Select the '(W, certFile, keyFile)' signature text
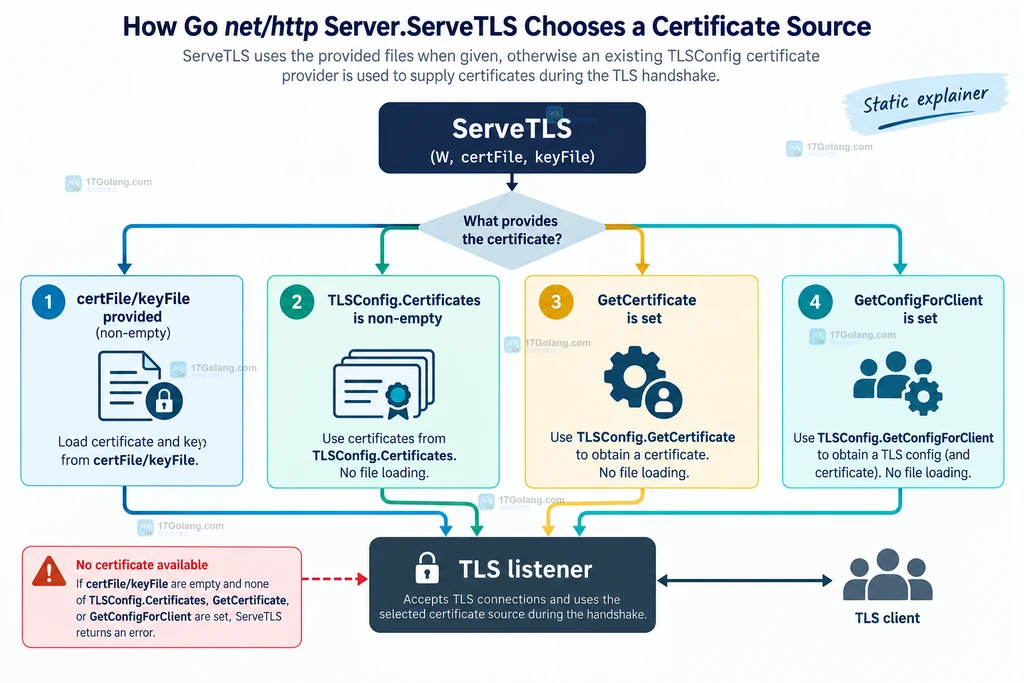 pyautogui.click(x=513, y=157)
